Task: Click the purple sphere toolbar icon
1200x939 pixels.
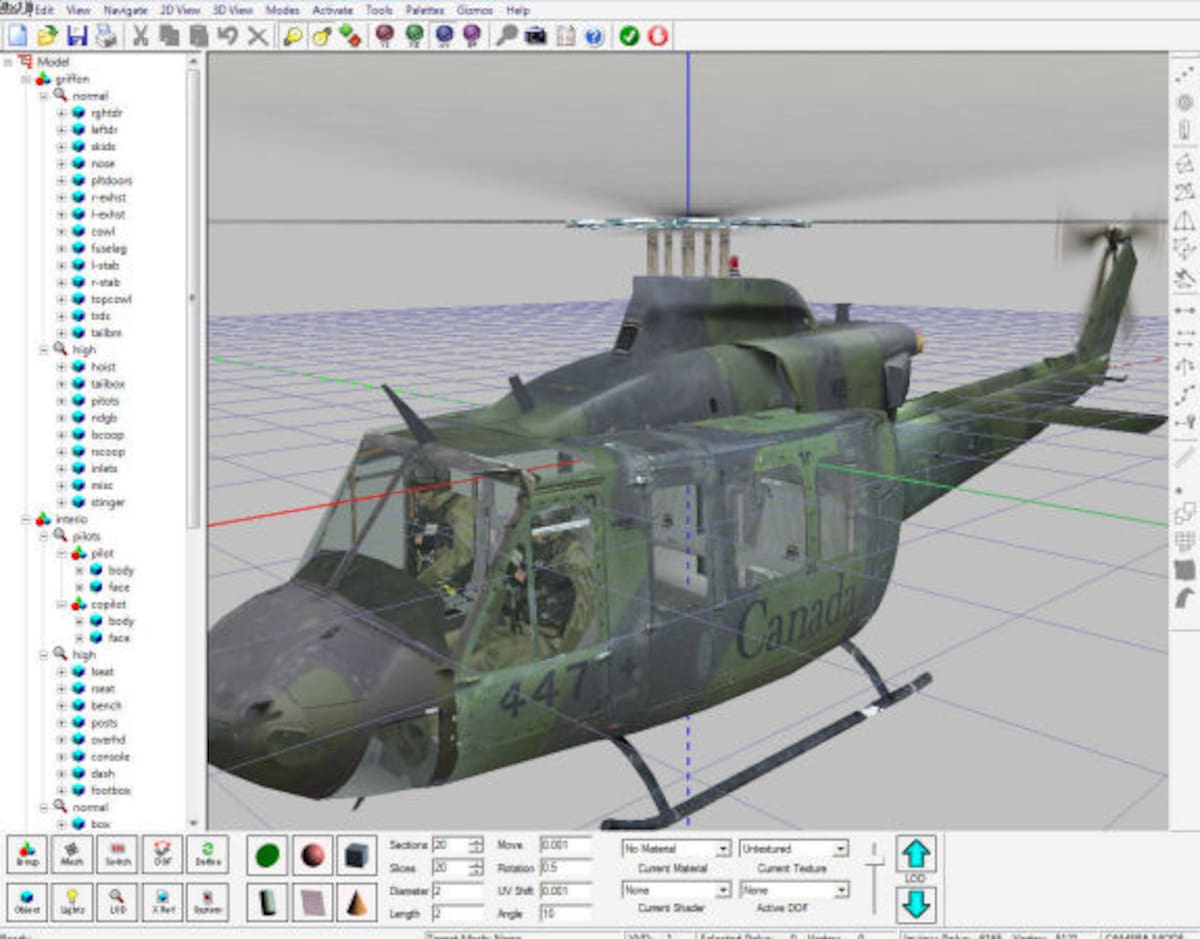Action: [473, 36]
